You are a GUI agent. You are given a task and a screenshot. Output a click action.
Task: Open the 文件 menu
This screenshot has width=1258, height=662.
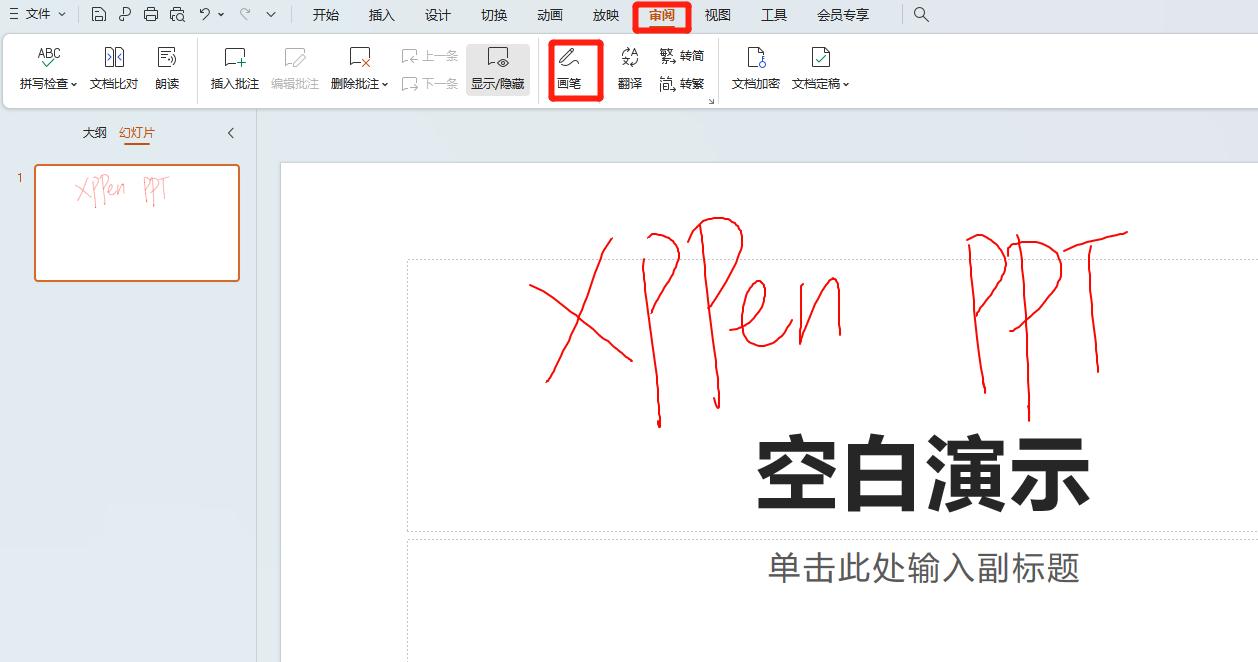pyautogui.click(x=38, y=15)
